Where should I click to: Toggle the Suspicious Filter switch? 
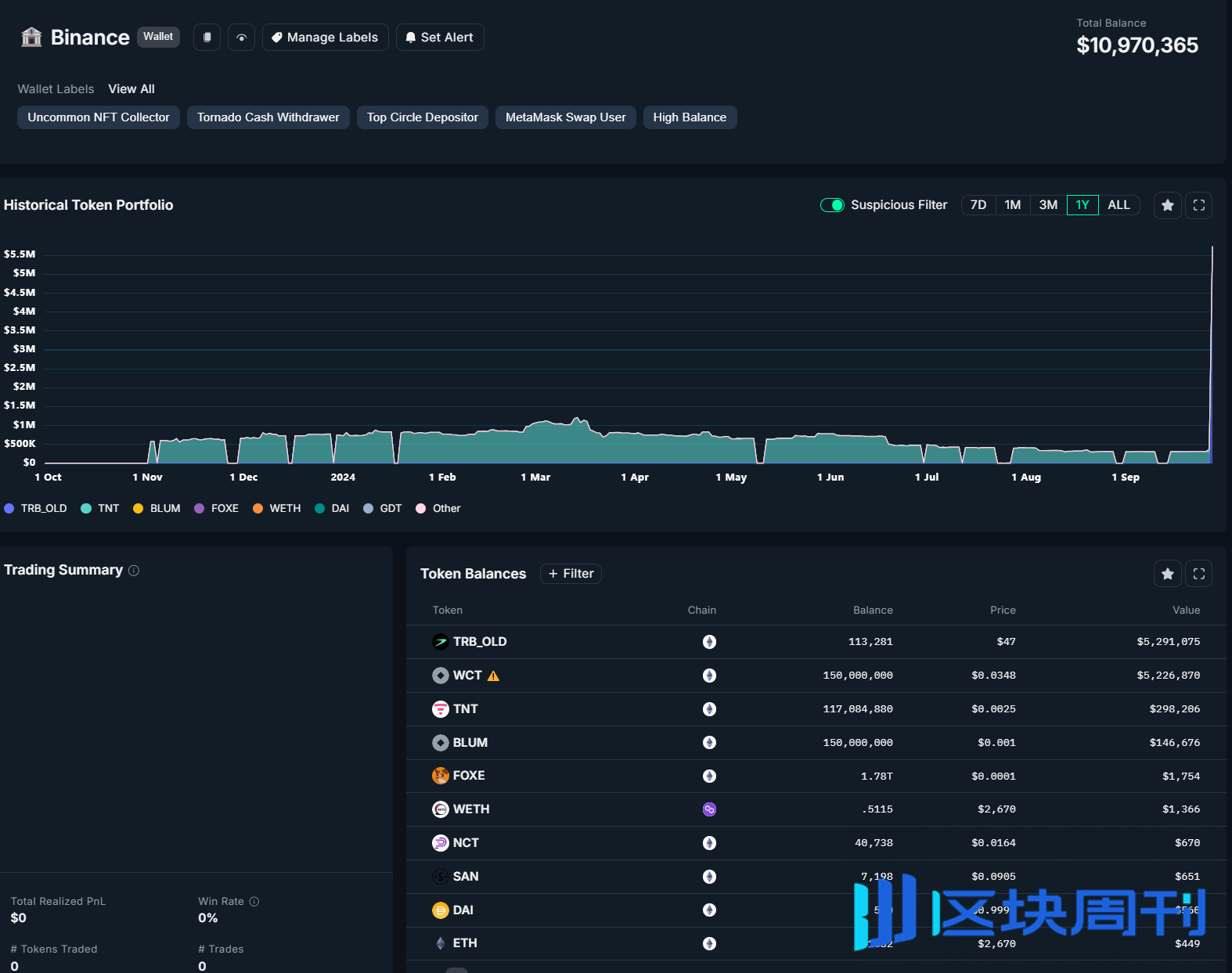pyautogui.click(x=831, y=205)
